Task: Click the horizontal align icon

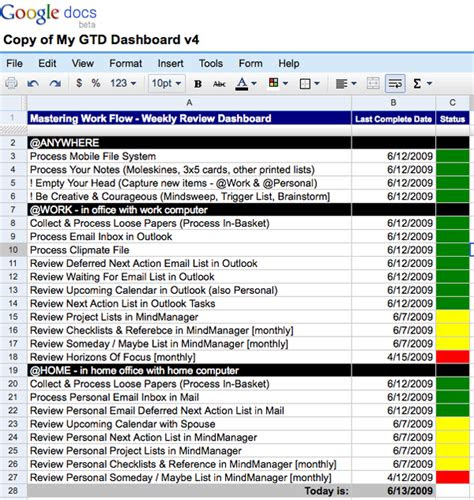Action: (x=342, y=83)
